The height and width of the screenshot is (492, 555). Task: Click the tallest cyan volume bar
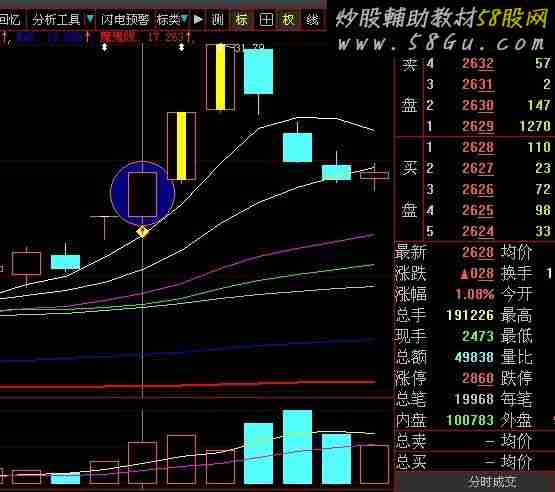coord(297,447)
